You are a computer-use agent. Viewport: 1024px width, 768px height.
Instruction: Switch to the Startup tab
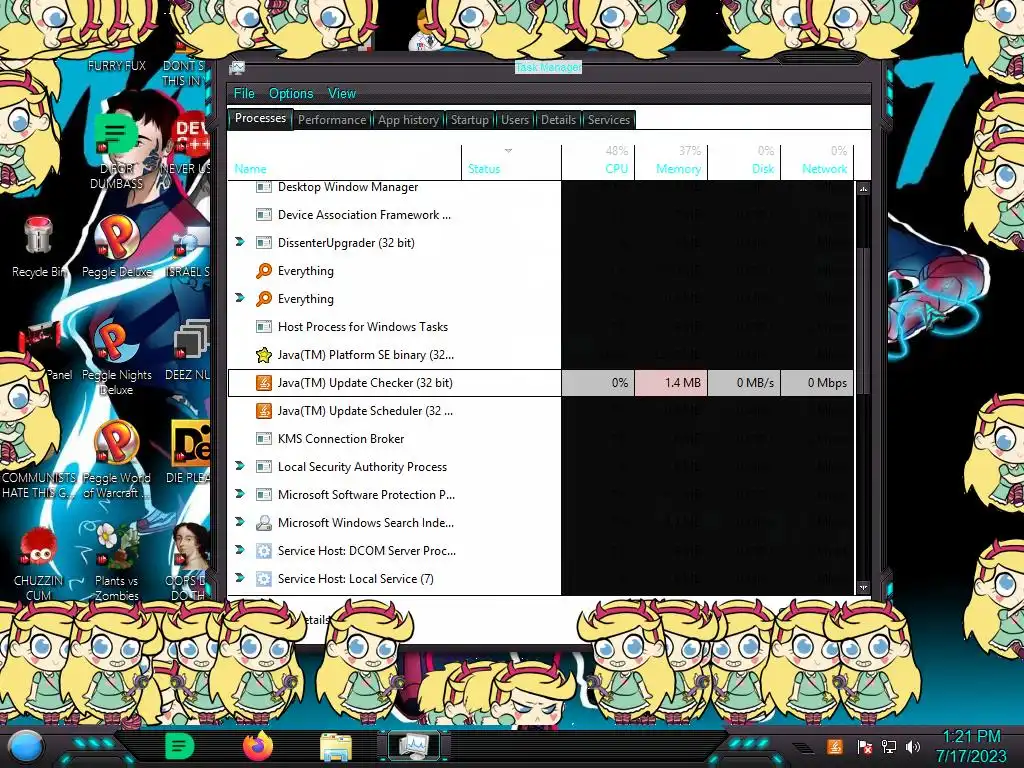470,120
